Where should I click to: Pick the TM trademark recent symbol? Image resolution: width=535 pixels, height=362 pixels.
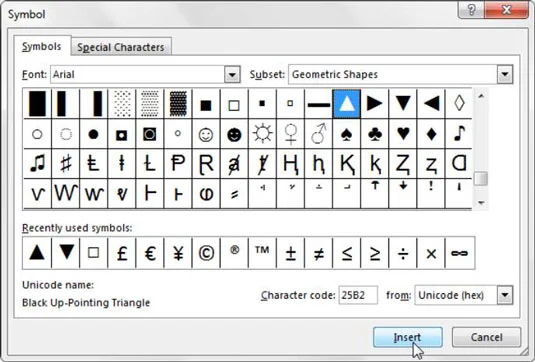click(262, 253)
